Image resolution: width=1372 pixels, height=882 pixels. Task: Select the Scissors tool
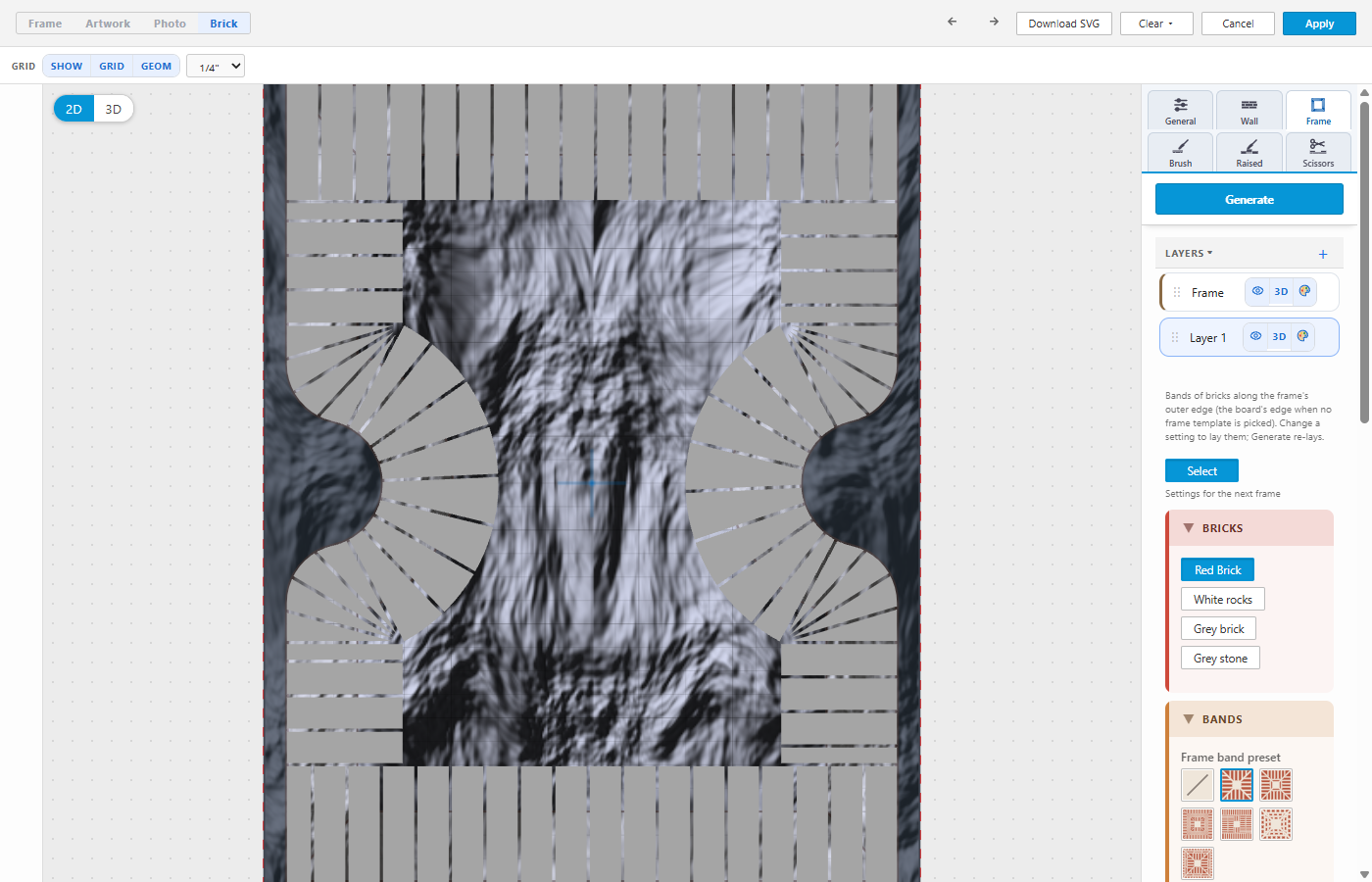coord(1318,152)
